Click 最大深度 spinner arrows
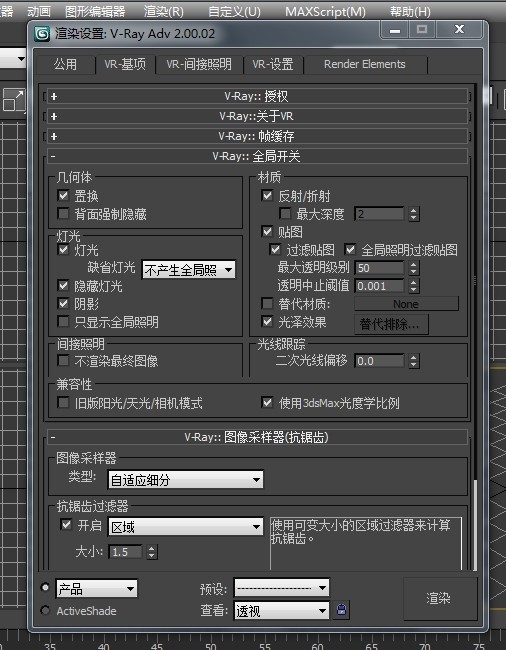Screen dimensions: 506x650 414,214
